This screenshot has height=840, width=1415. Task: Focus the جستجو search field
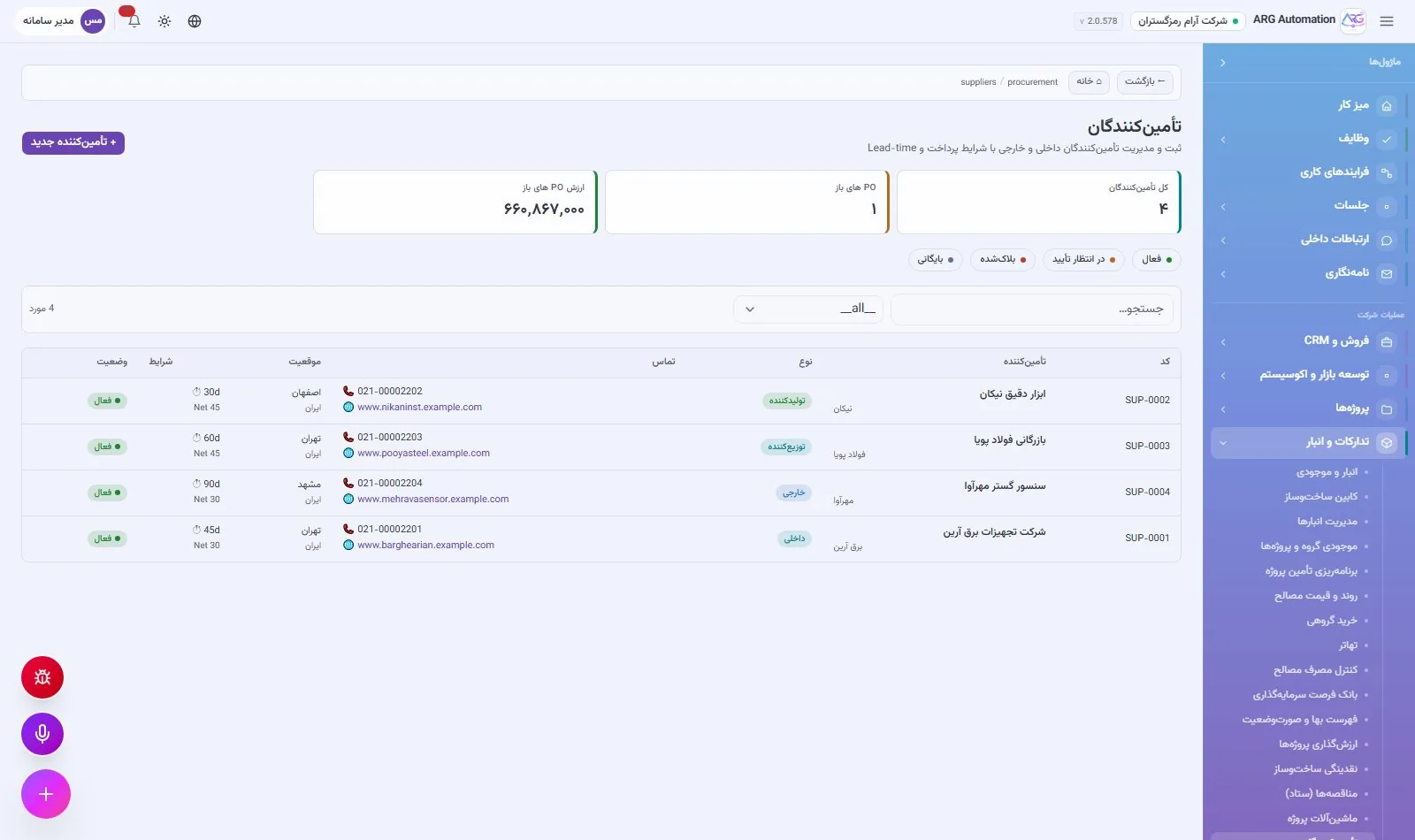[1032, 309]
